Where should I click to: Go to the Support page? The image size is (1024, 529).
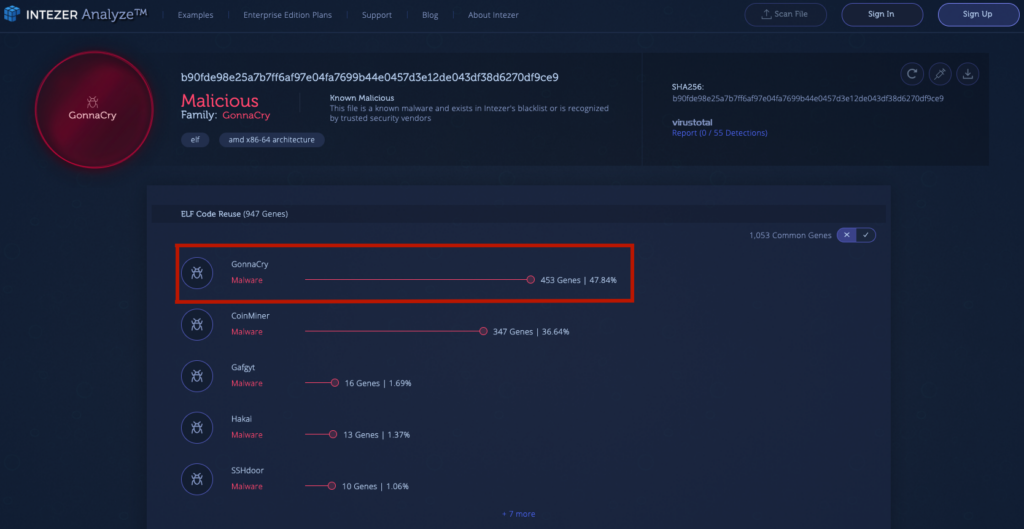coord(377,15)
